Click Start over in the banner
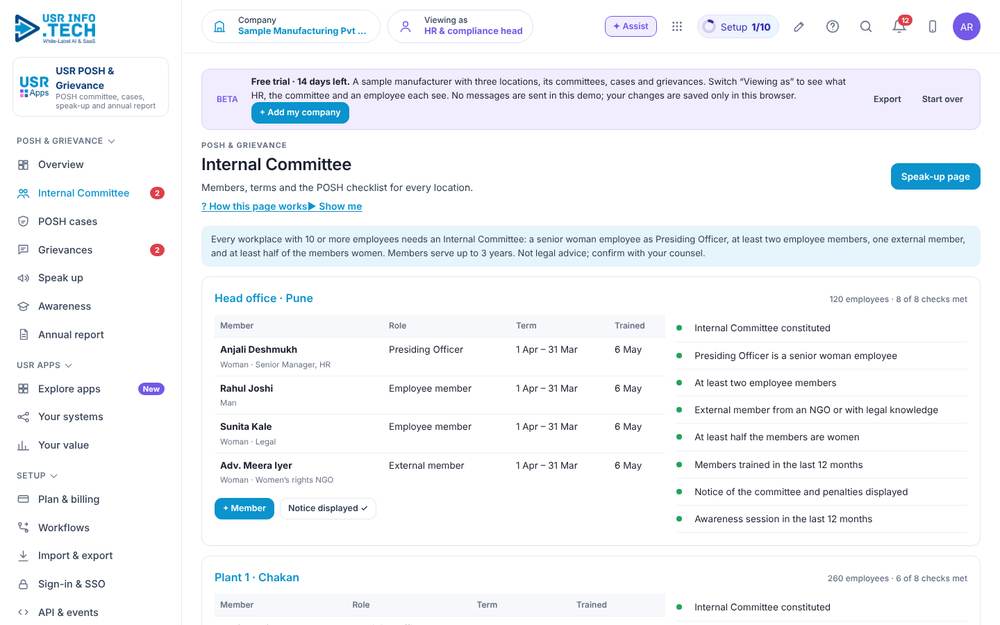1000x625 pixels. pos(942,99)
